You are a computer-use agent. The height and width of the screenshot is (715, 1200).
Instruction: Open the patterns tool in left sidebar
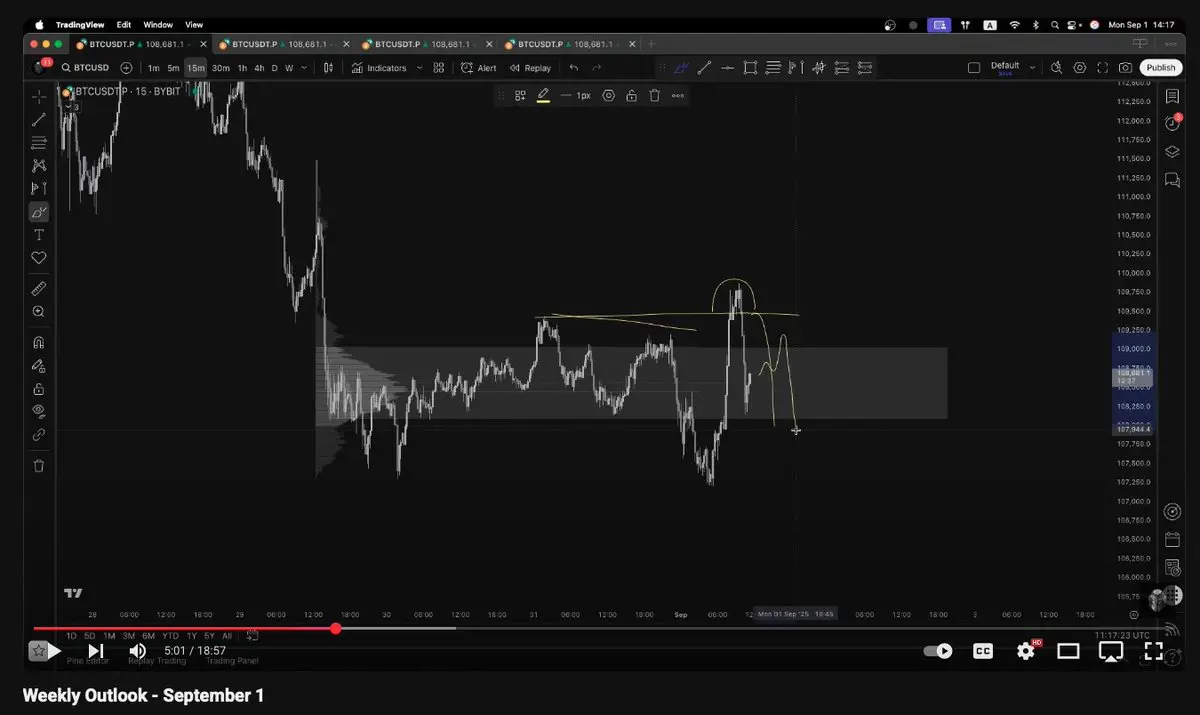[38, 165]
